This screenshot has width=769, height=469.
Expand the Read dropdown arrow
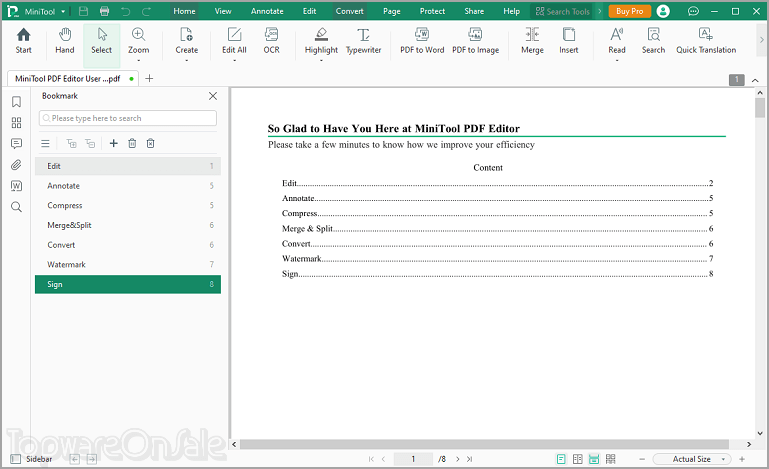pos(616,60)
